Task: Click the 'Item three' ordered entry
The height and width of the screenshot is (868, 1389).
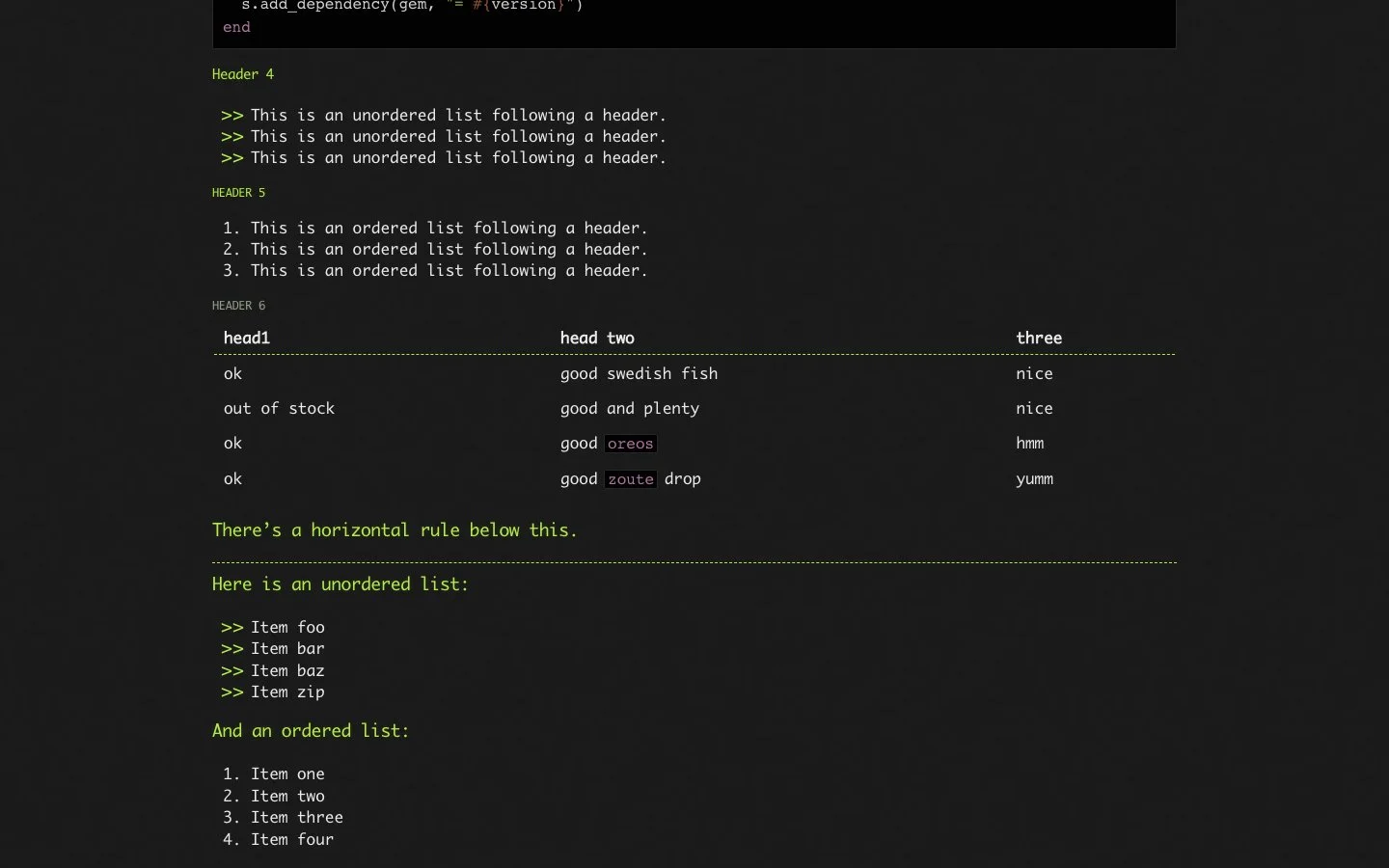Action: click(297, 818)
